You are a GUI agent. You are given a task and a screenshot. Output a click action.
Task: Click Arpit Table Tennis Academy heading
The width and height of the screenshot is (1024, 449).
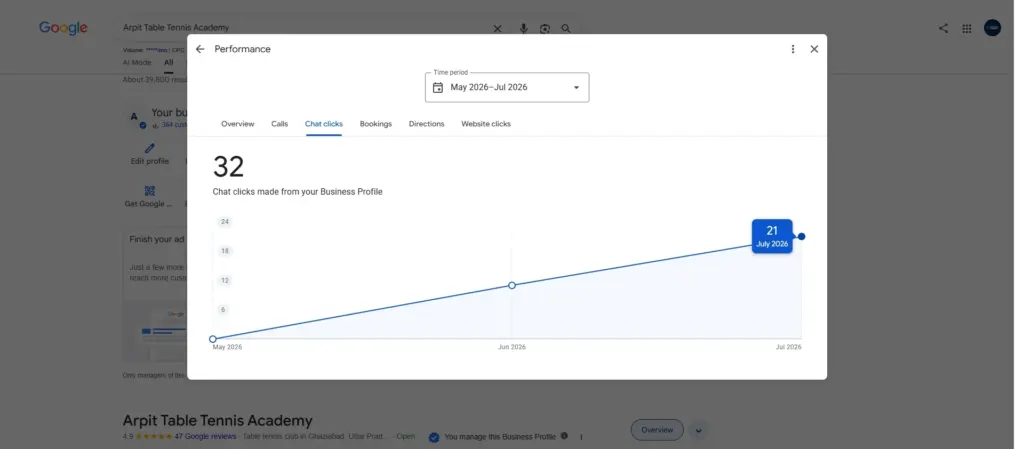coord(217,420)
